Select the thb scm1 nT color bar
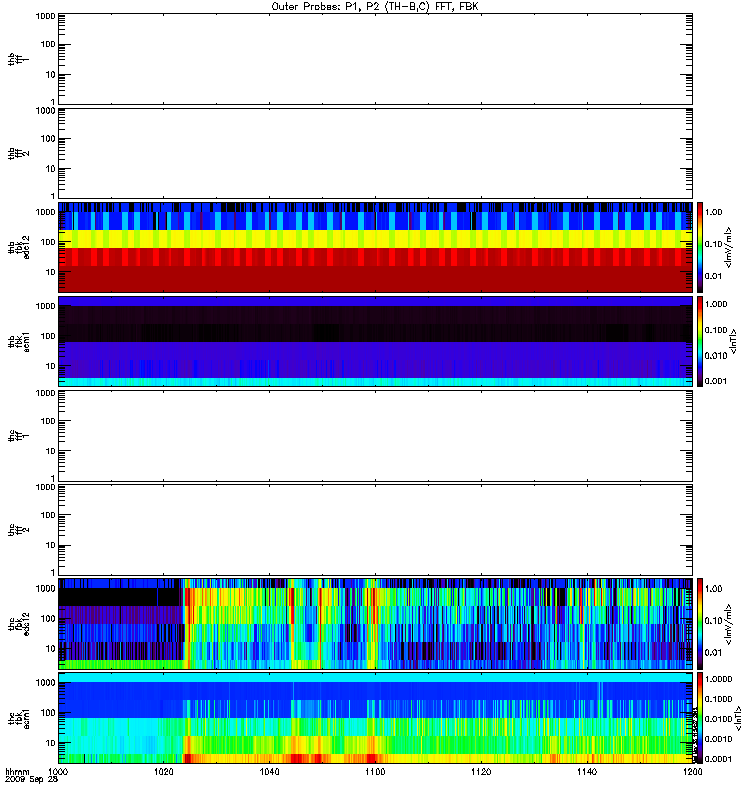 click(702, 341)
